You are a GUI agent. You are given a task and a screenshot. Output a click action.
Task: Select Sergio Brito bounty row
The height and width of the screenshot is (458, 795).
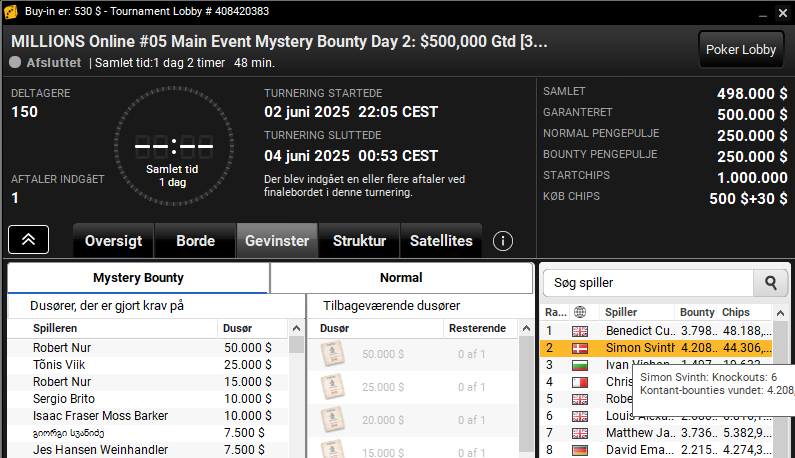(148, 399)
